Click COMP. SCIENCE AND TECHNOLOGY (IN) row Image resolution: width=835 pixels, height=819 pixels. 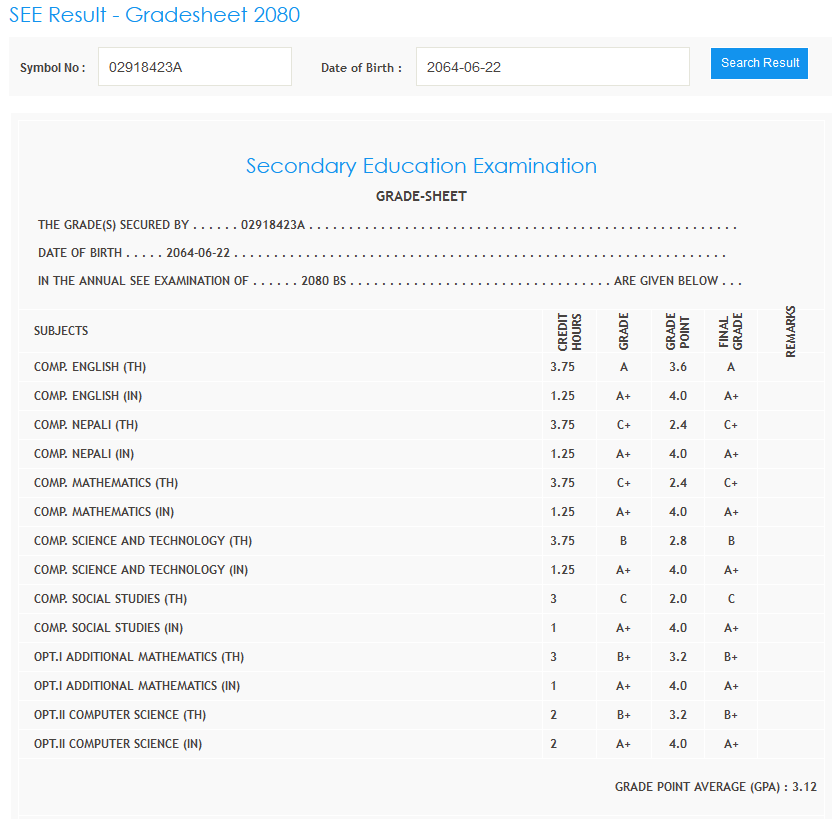click(x=141, y=570)
